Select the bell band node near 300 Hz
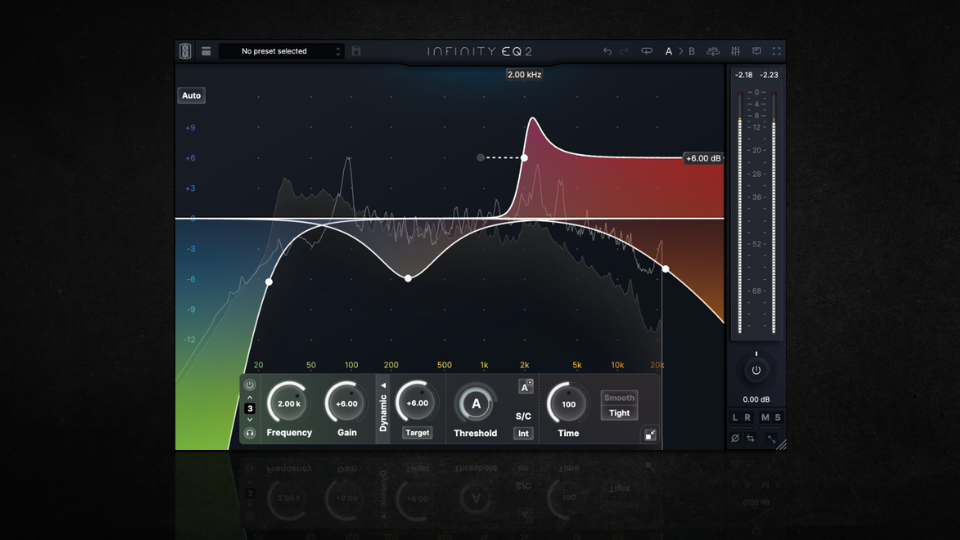 (x=408, y=279)
